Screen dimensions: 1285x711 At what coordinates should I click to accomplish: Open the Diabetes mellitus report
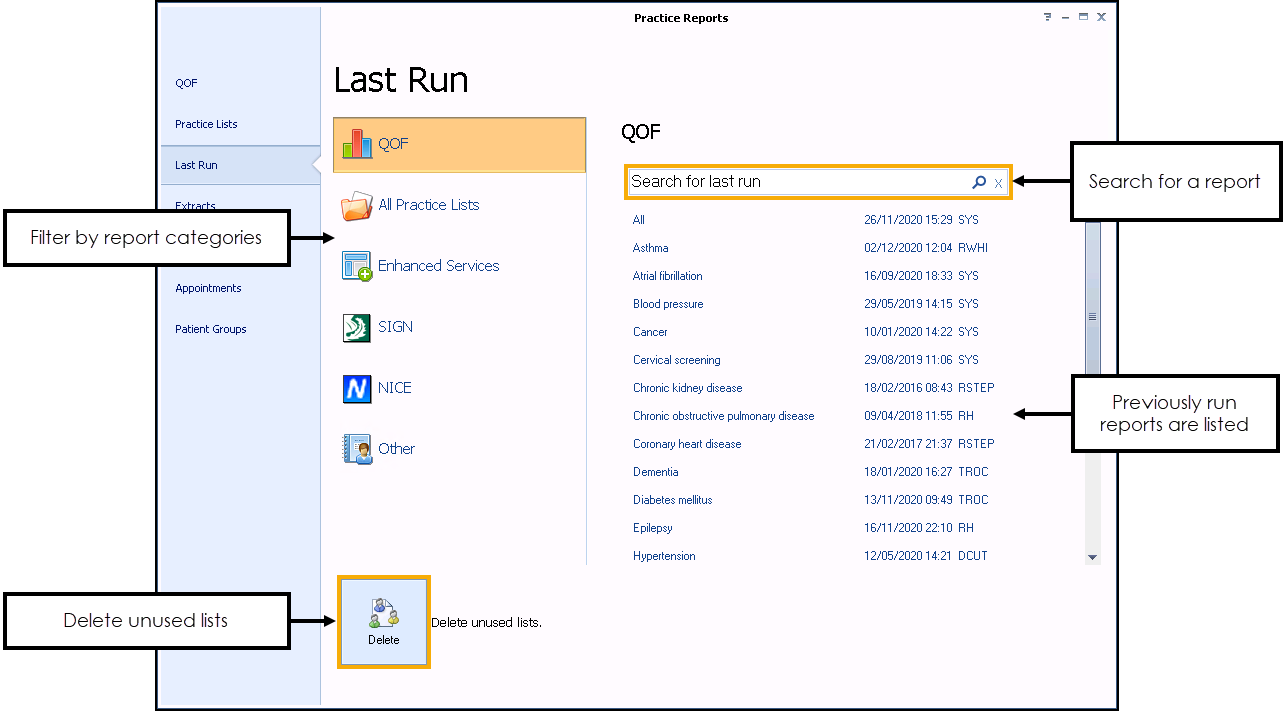pos(672,500)
